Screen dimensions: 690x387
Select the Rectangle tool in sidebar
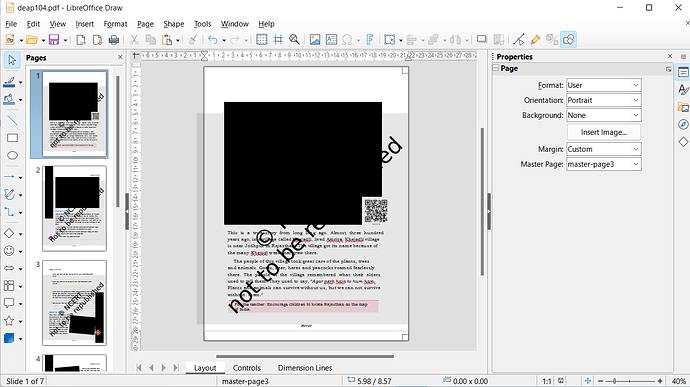click(x=12, y=138)
